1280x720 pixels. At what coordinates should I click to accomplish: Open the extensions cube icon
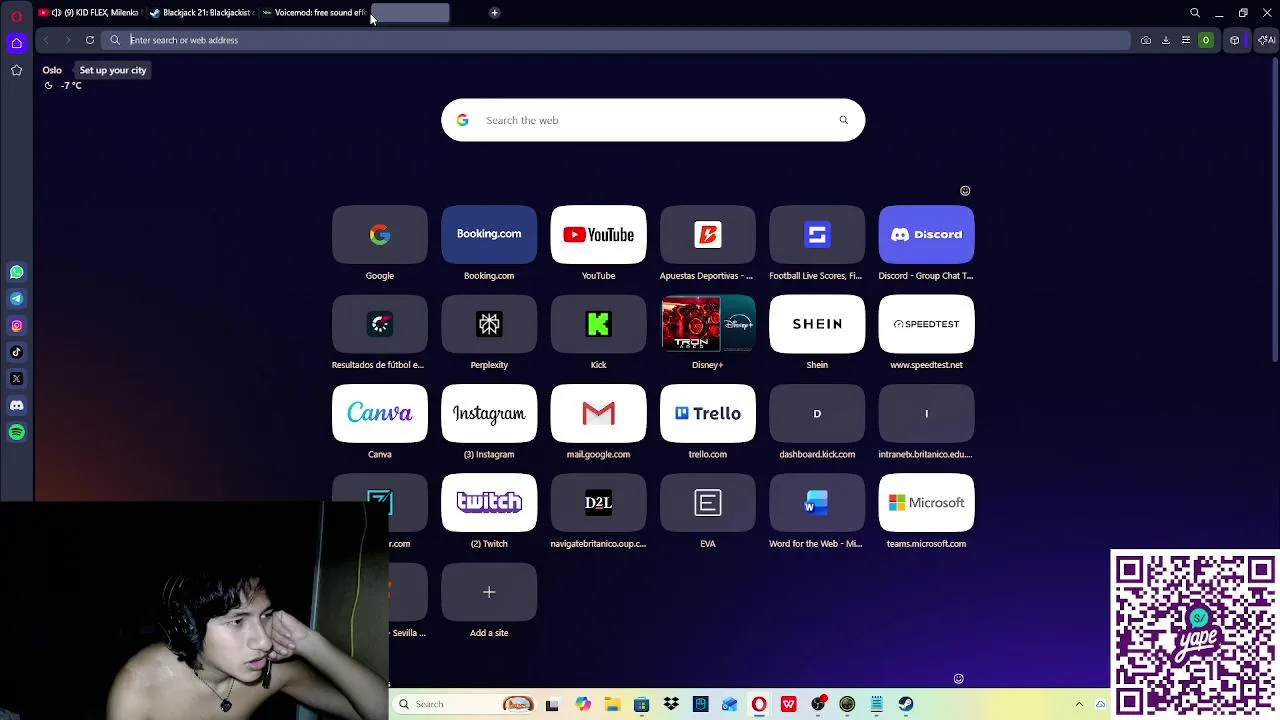click(1235, 40)
